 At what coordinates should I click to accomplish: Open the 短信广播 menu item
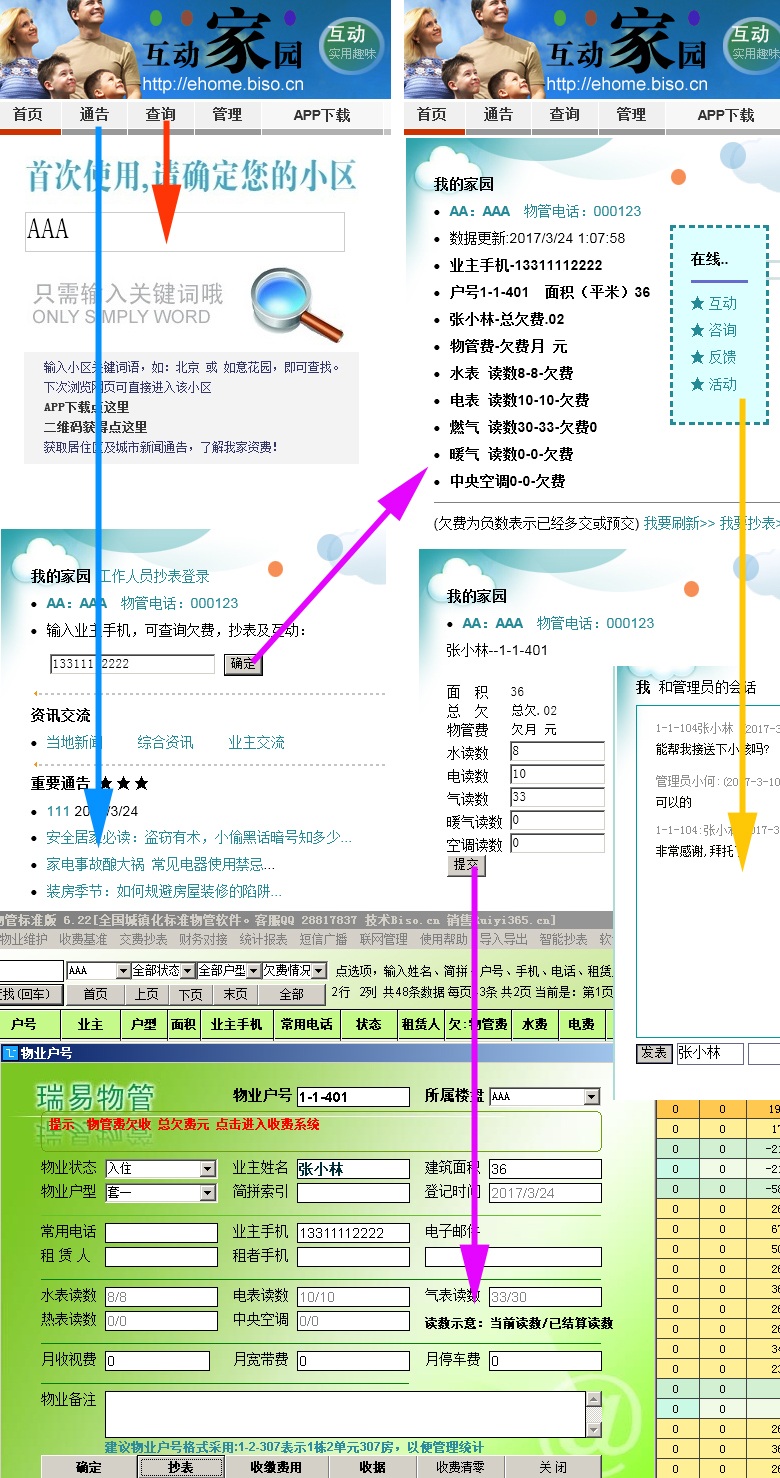click(323, 939)
